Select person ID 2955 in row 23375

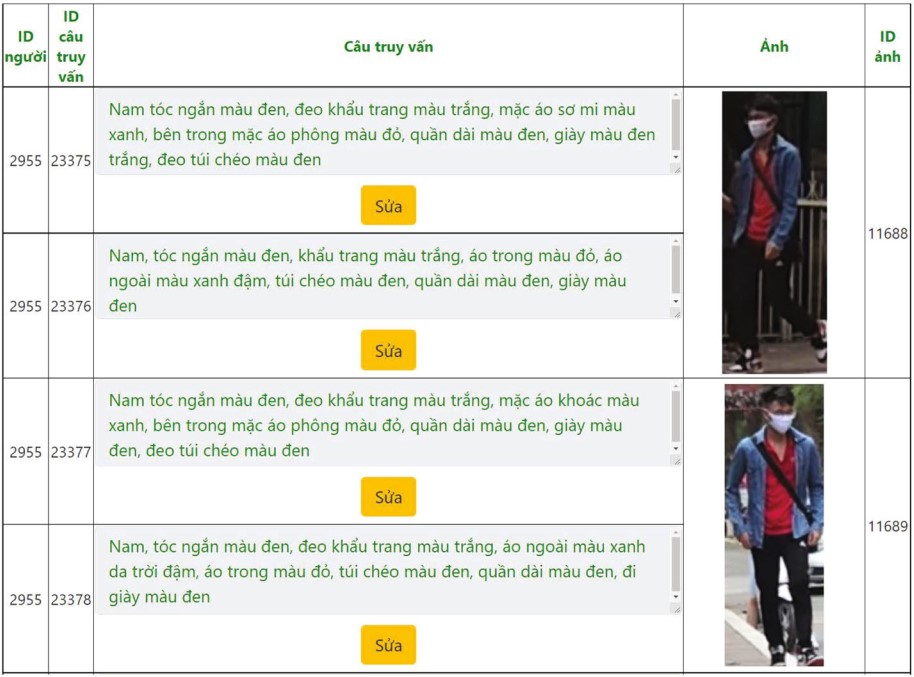[x=25, y=160]
